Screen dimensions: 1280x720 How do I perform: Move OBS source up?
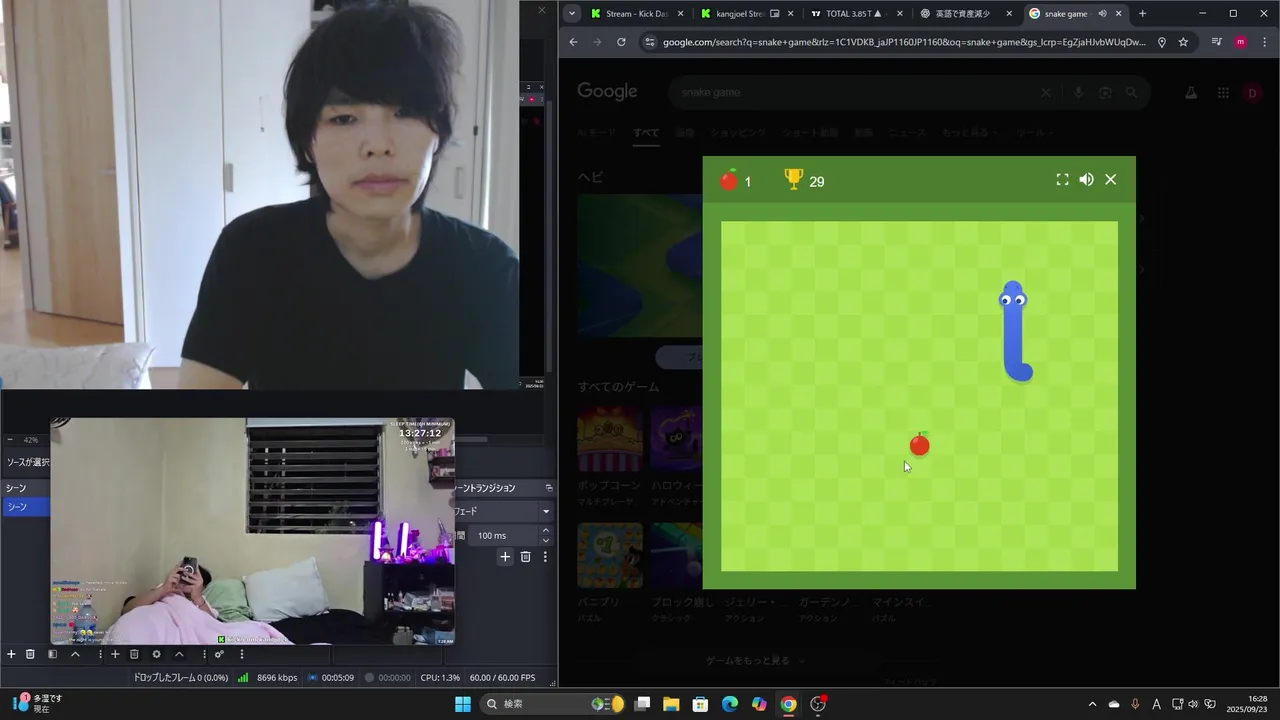coord(179,654)
